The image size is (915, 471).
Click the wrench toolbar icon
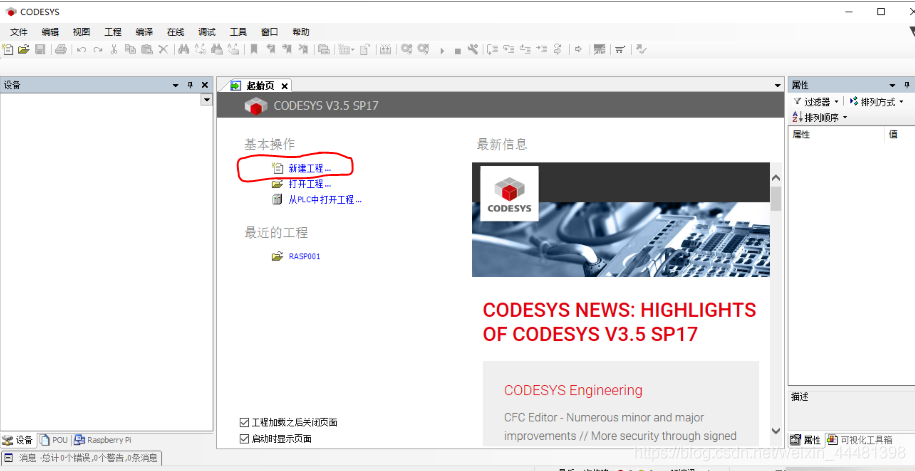click(x=473, y=50)
